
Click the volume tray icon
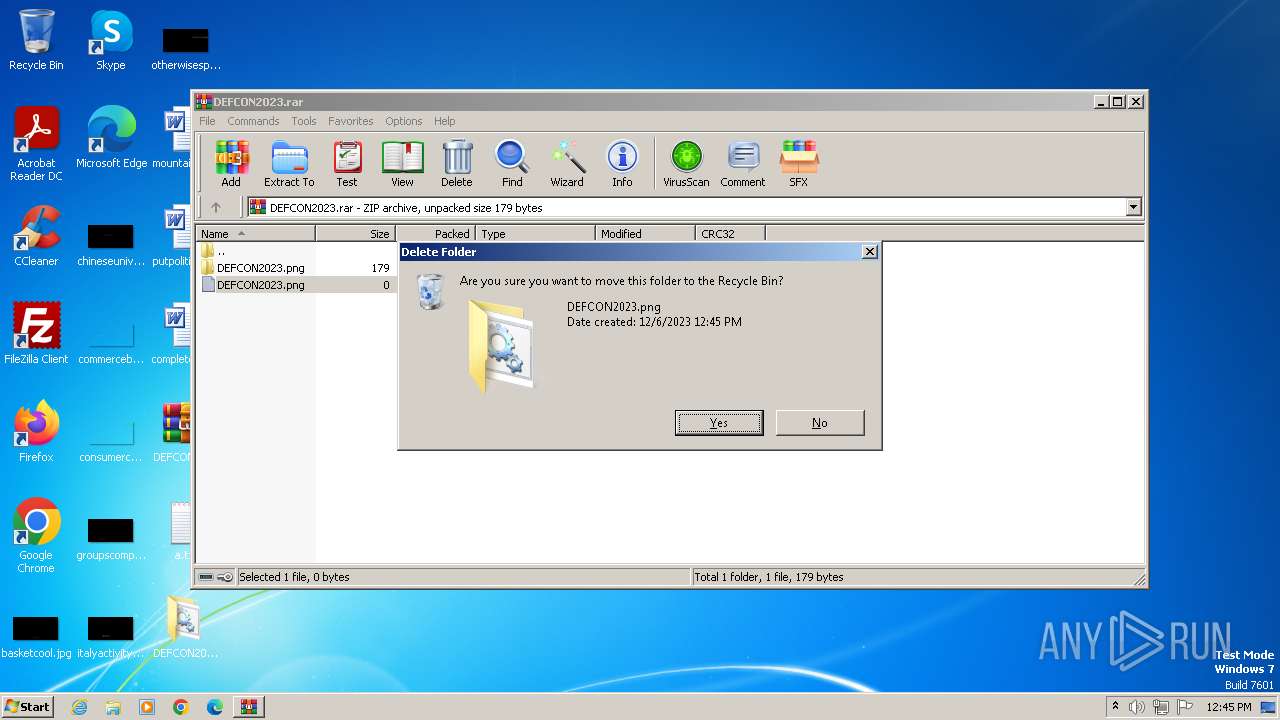coord(1137,707)
